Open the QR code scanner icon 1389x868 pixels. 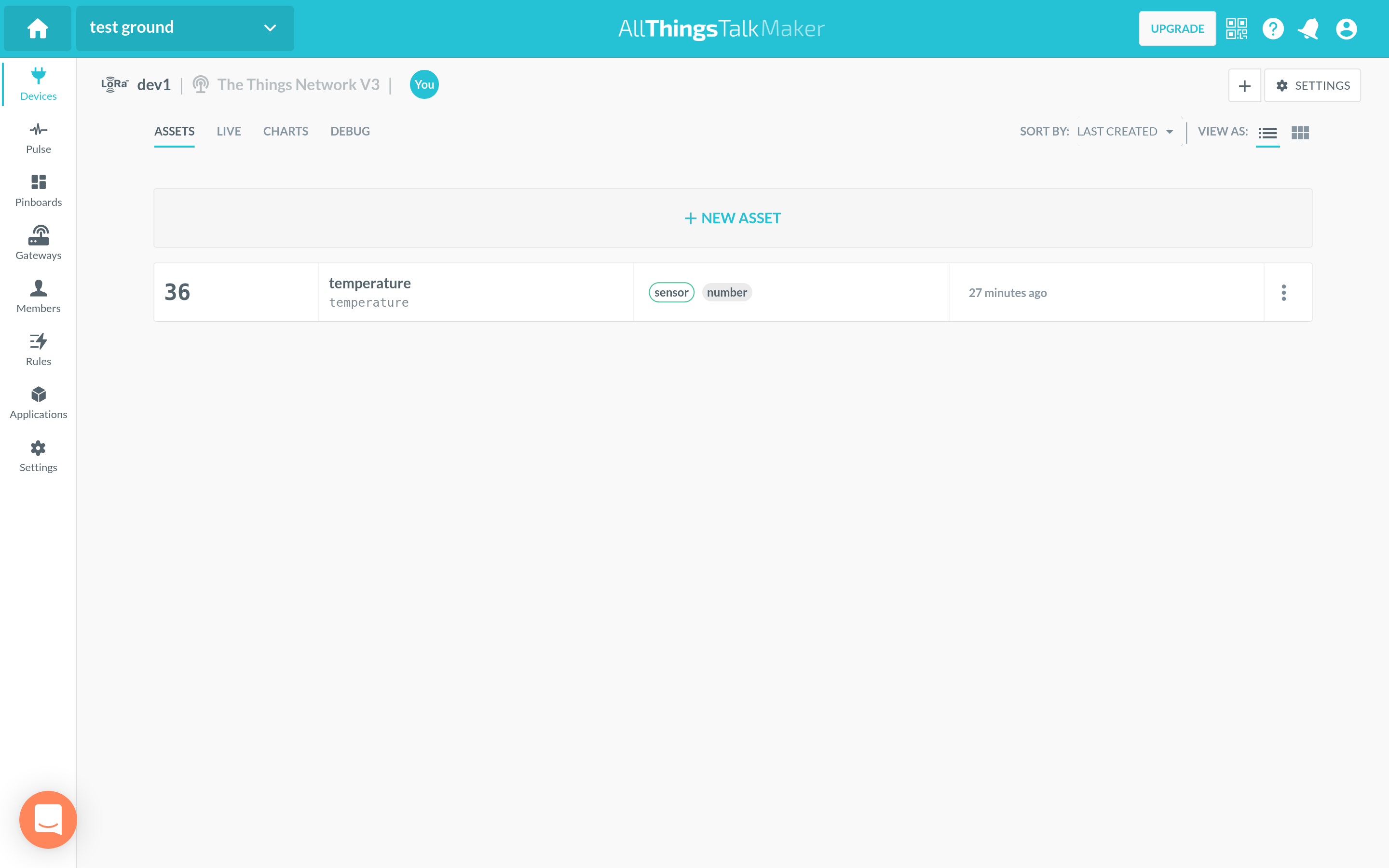1236,28
